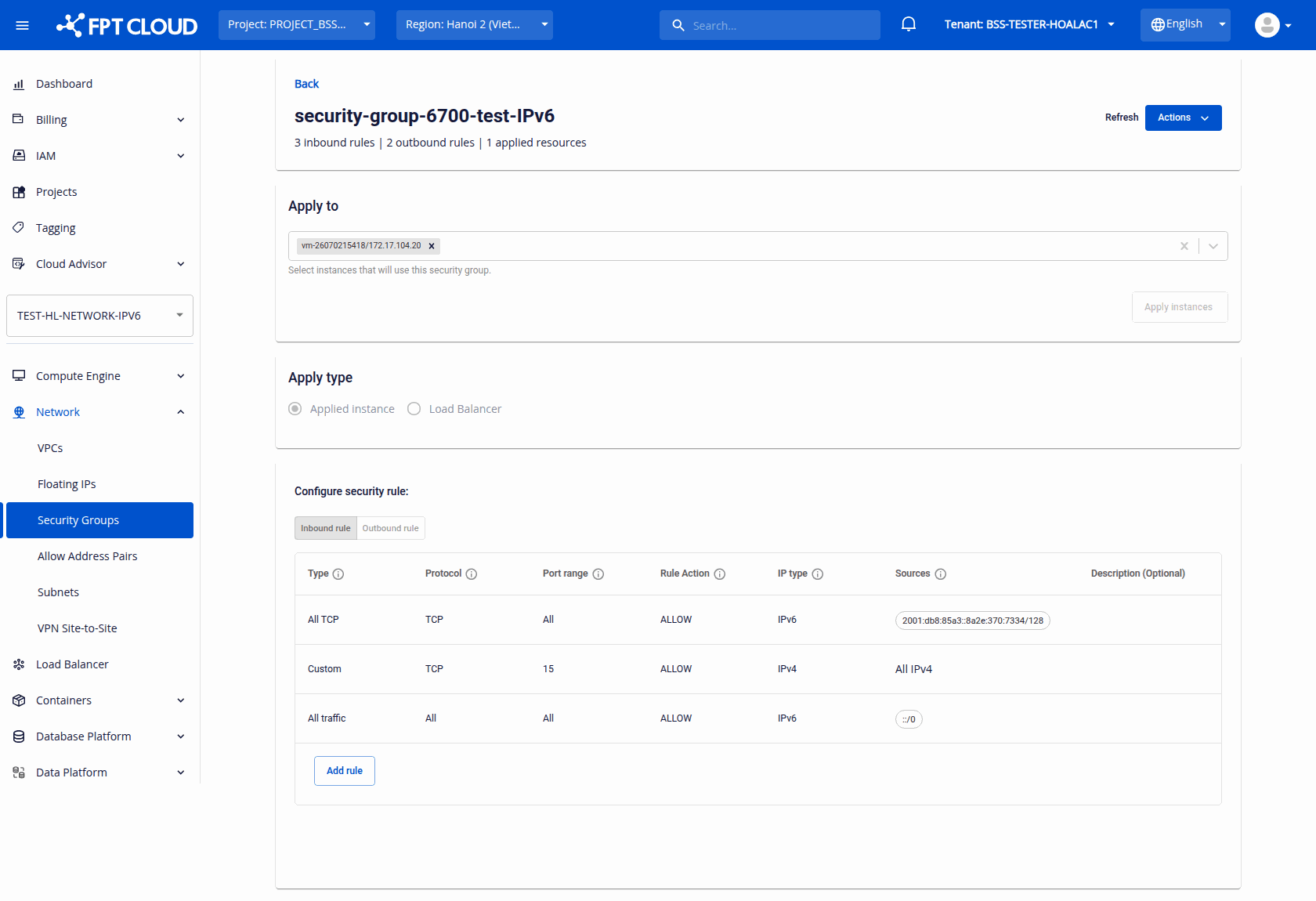This screenshot has width=1316, height=901.
Task: Open the Project dropdown in header
Action: pyautogui.click(x=297, y=25)
